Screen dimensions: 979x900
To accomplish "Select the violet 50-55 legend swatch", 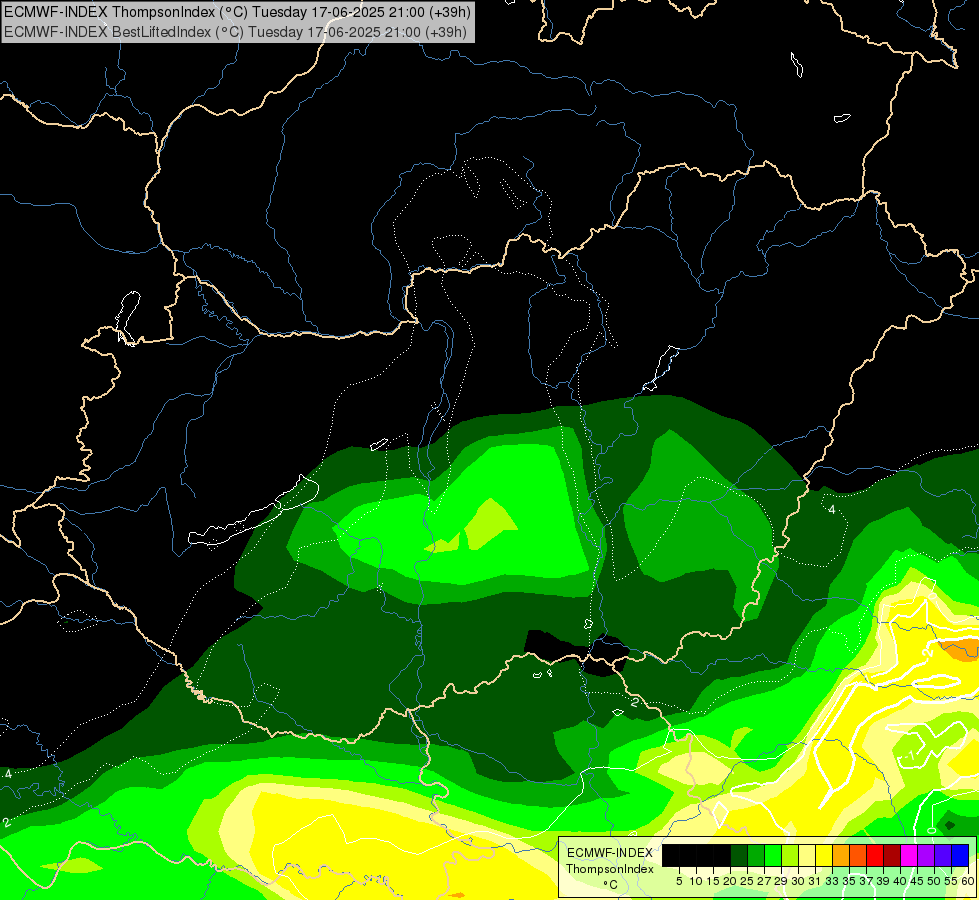I will click(x=943, y=855).
